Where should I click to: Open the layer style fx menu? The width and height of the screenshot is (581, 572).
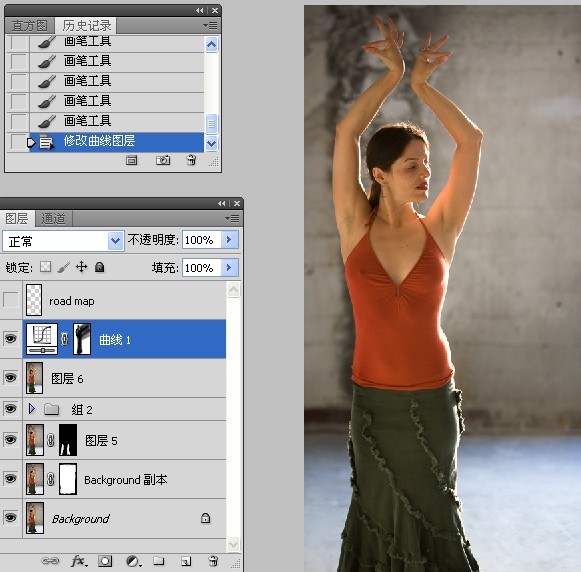79,561
